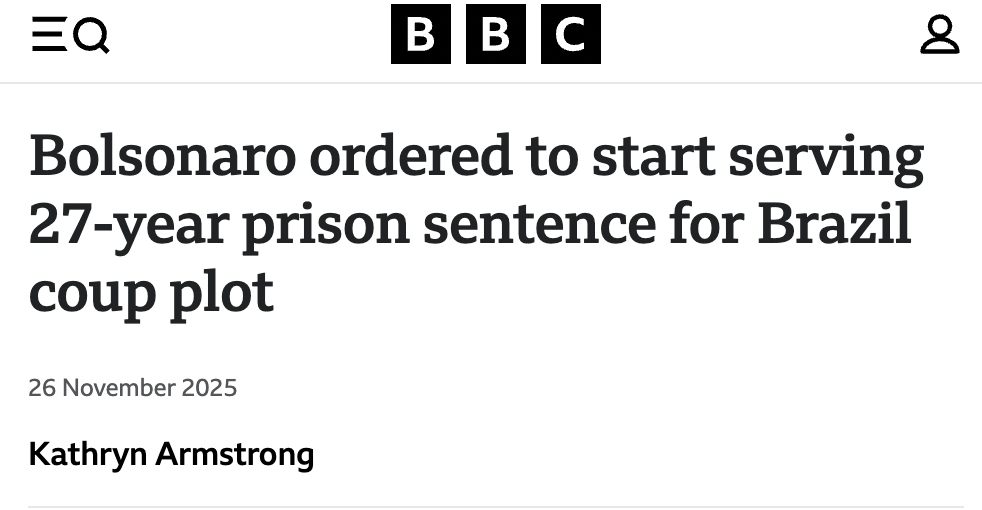Open the hamburger navigation menu
Viewport: 982px width, 510px height.
click(x=47, y=37)
